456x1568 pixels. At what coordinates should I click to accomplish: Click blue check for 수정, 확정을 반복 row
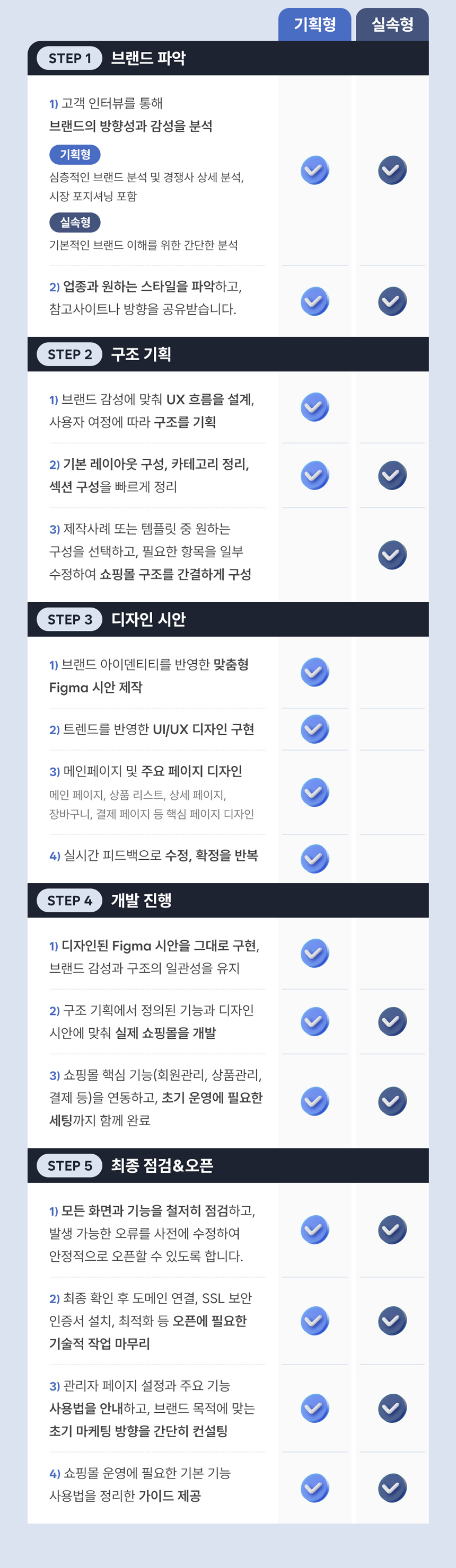click(314, 859)
